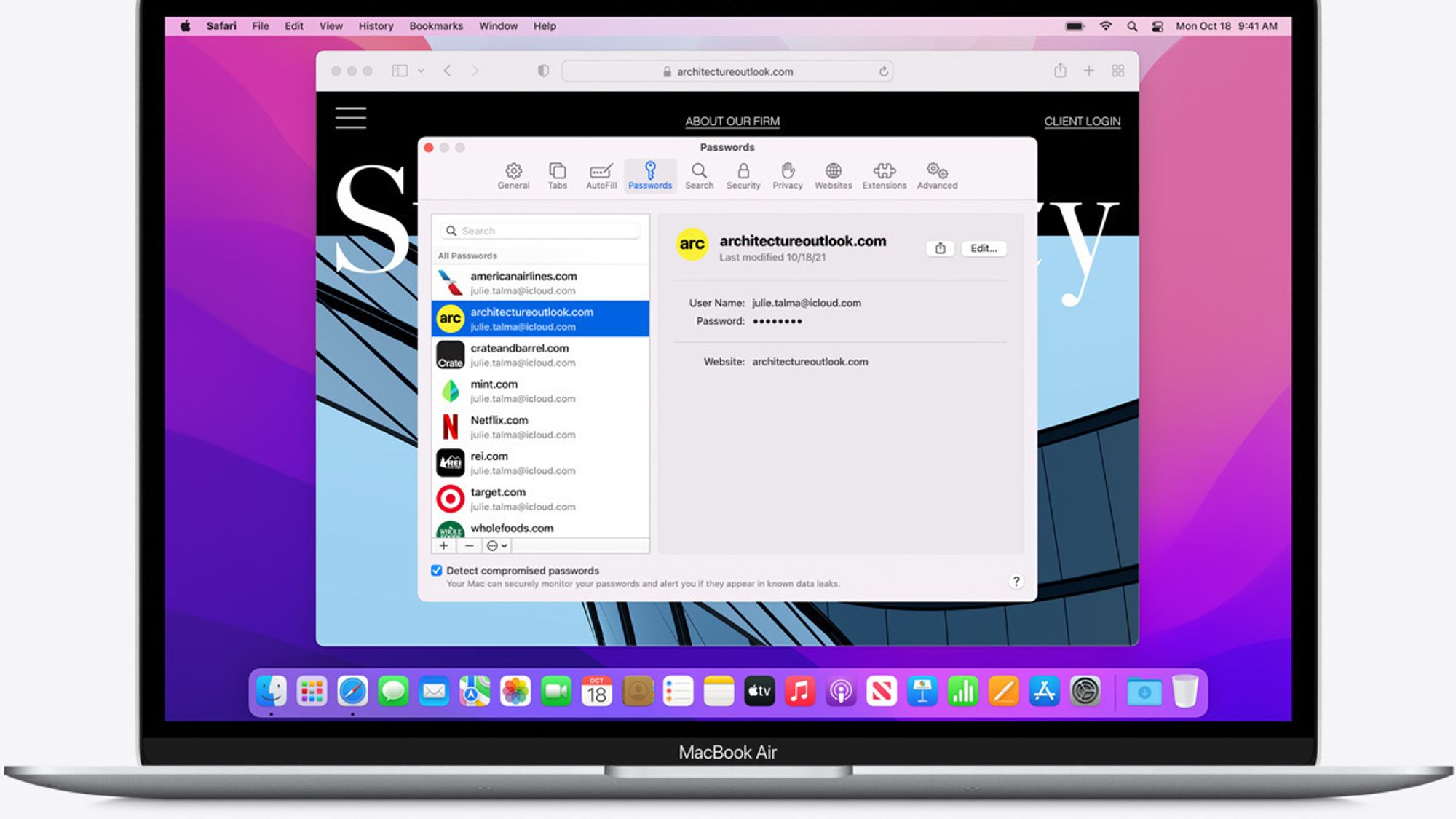Open help with question mark button

click(1016, 581)
